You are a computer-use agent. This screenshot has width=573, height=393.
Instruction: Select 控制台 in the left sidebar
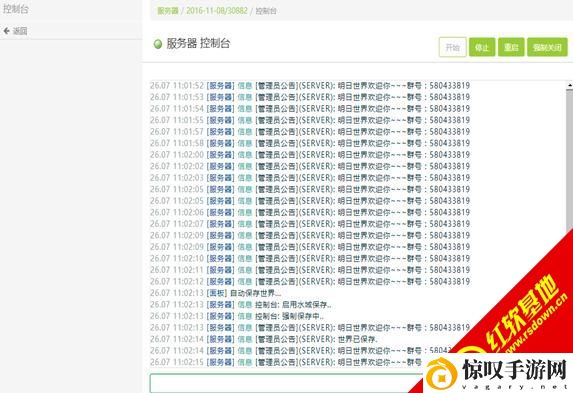coord(15,9)
